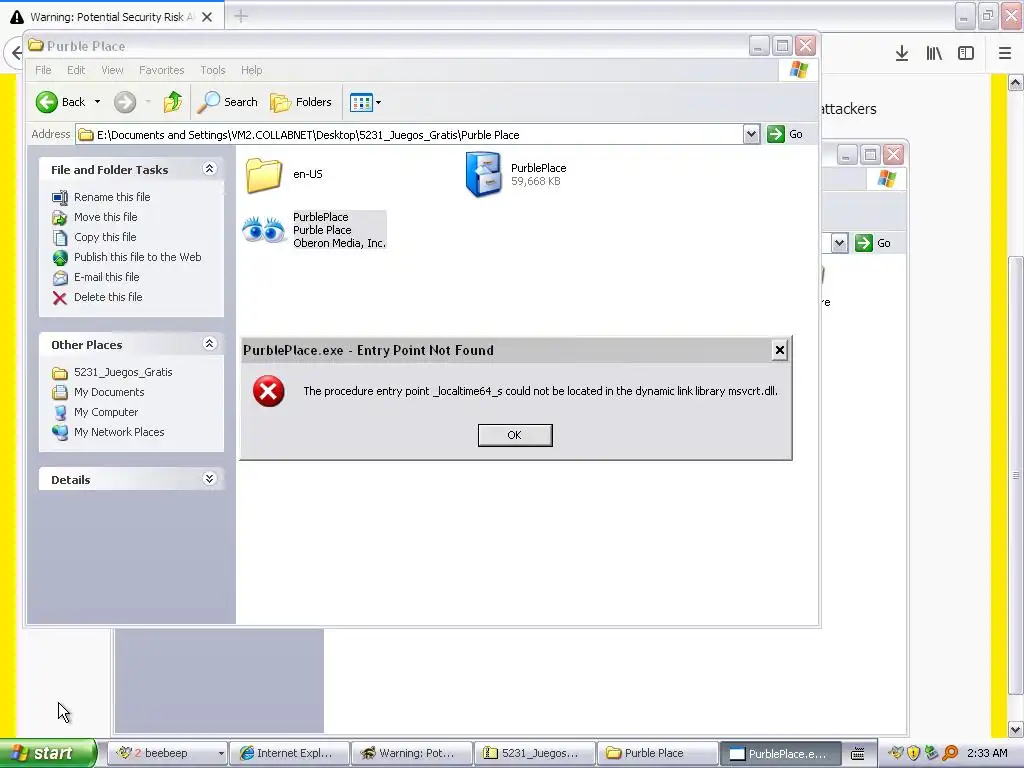Click OK in the Entry Point Not Found dialog
Image resolution: width=1024 pixels, height=768 pixels.
(x=515, y=435)
